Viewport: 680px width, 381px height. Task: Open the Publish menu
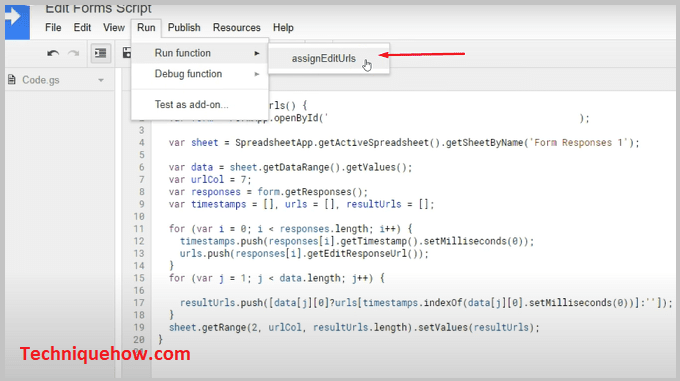[184, 28]
